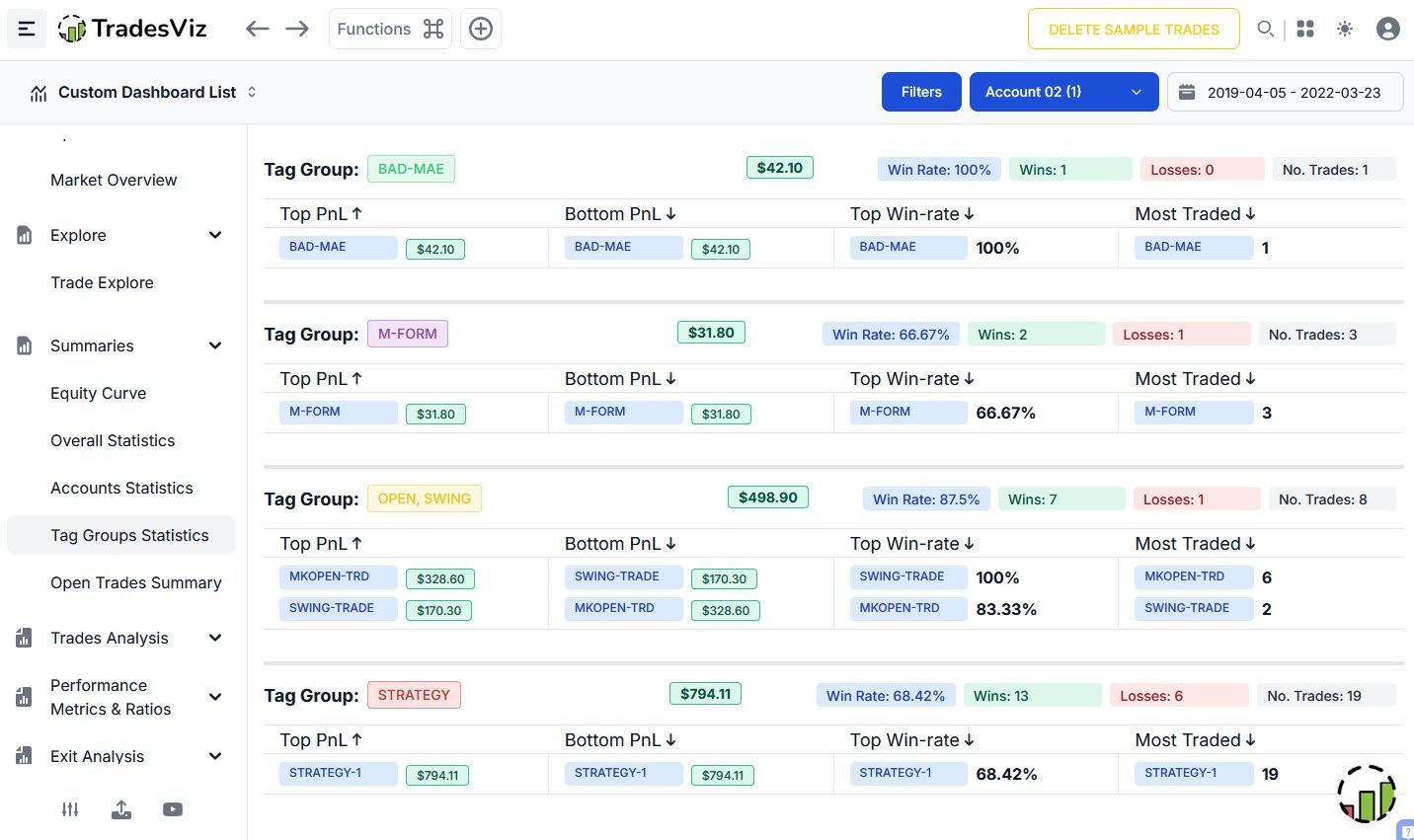Click DELETE SAMPLE TRADES button

click(x=1134, y=29)
